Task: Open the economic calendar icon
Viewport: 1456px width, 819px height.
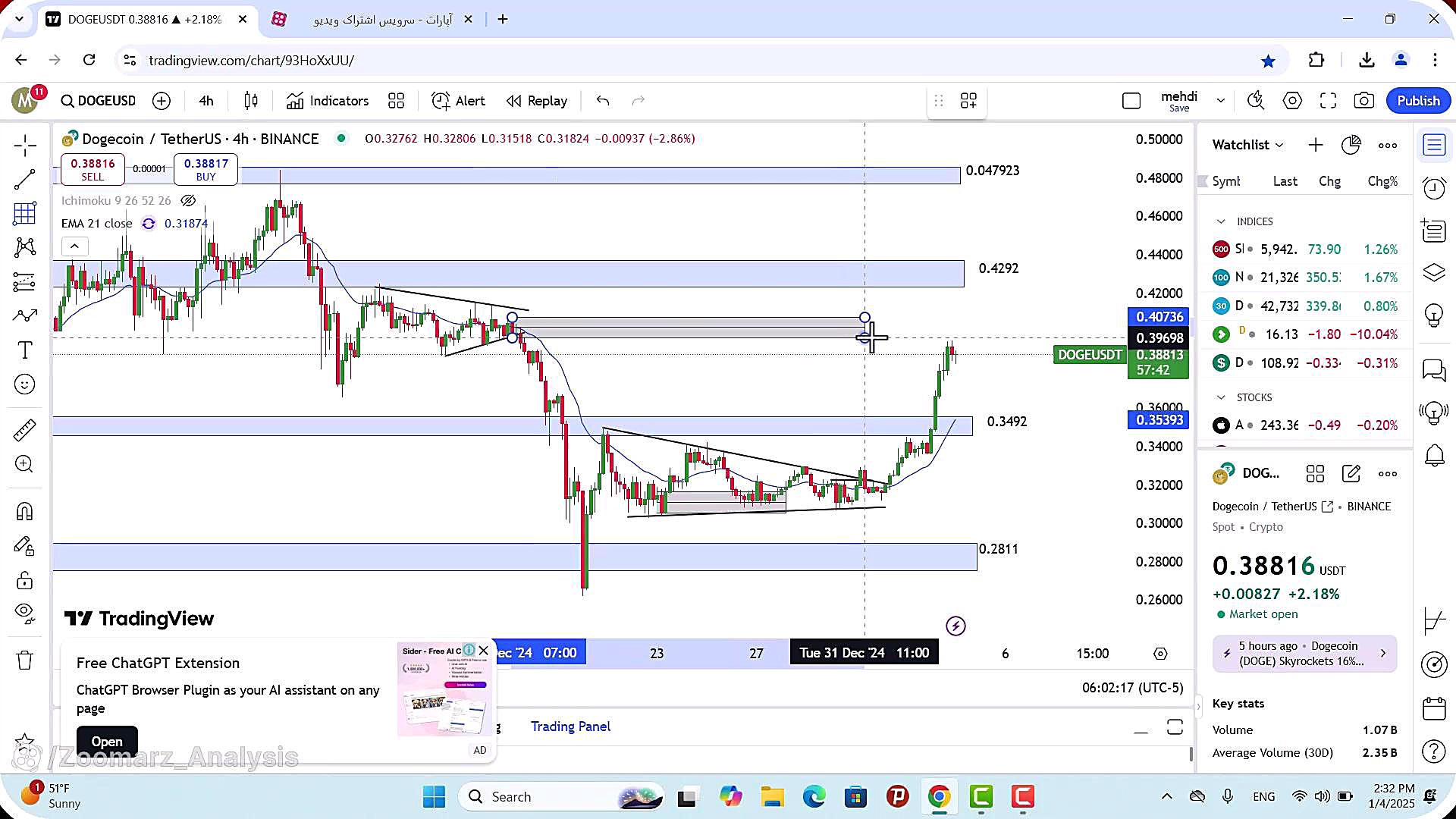Action: [1434, 708]
